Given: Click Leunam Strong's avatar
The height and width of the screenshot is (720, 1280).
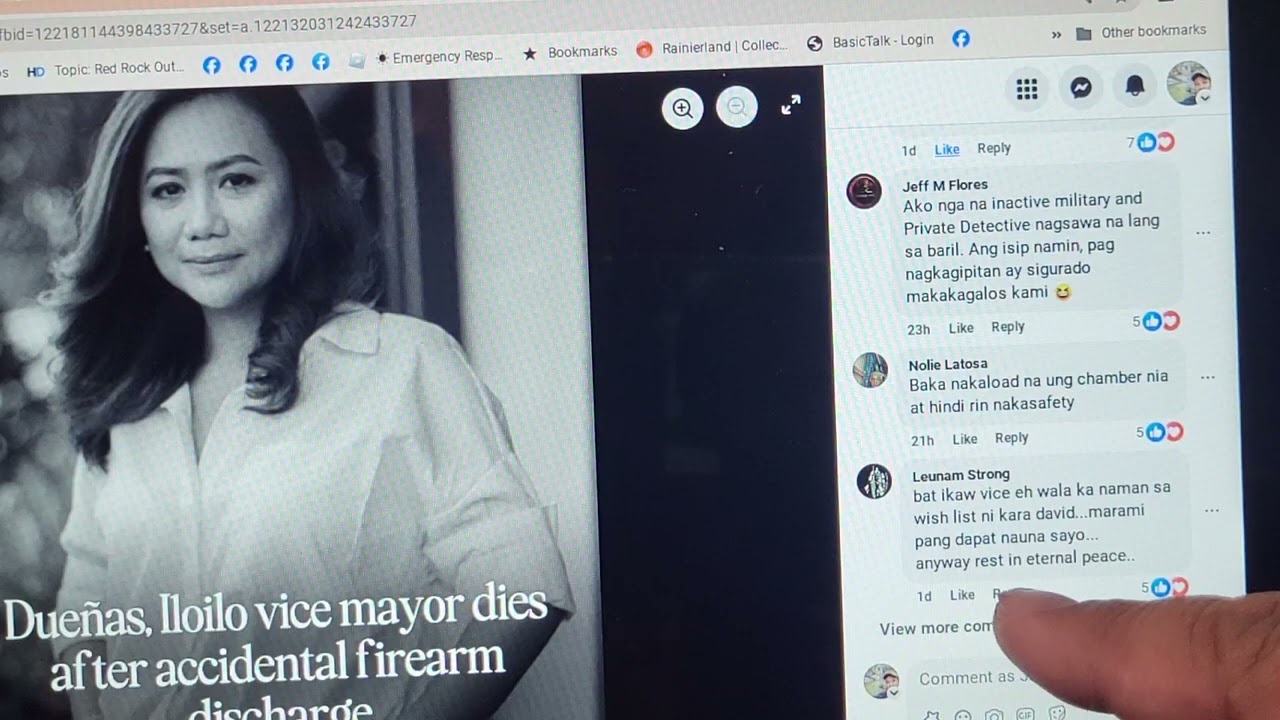Looking at the screenshot, I should (874, 481).
